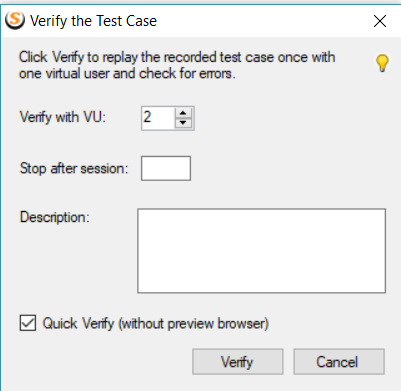Click the Stop after session label
401x391 pixels.
coord(74,168)
